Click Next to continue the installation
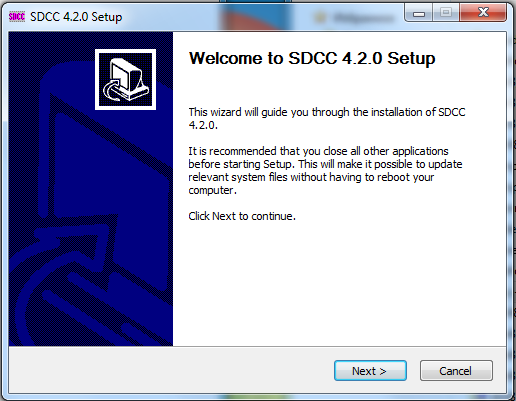This screenshot has width=516, height=401. tap(370, 370)
